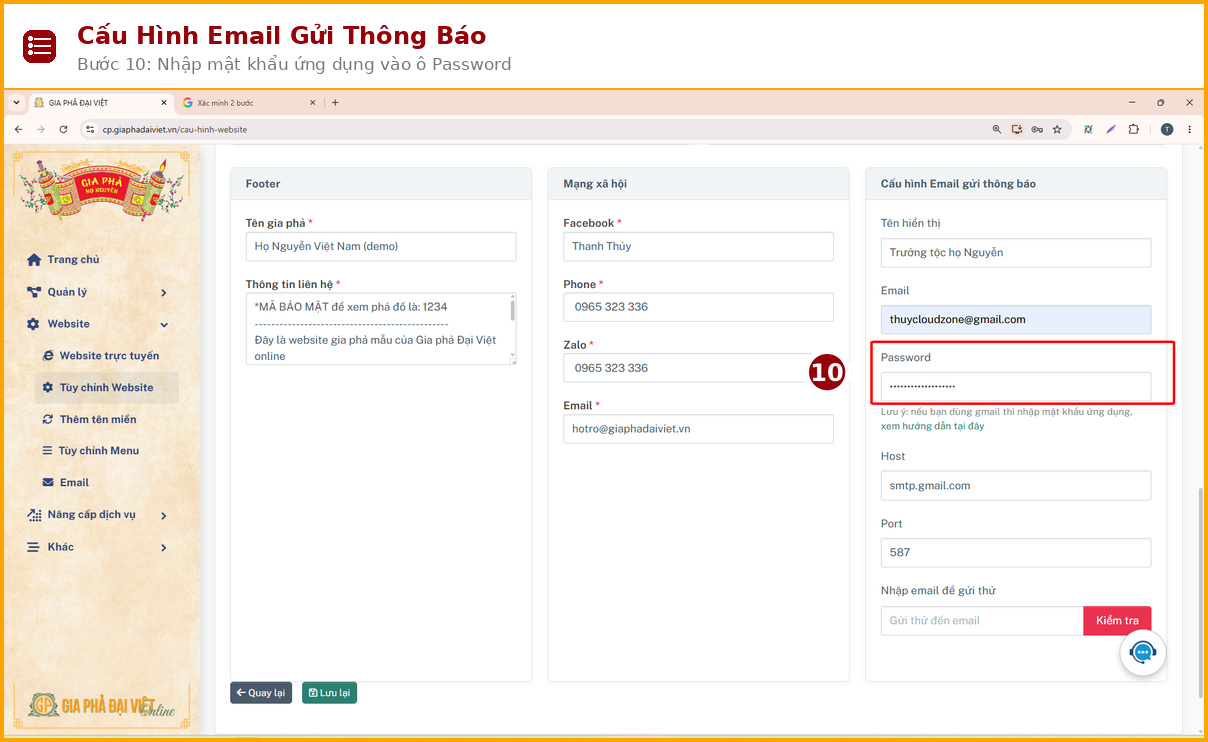Click the thuycloudzone@gmail.com Email field
The image size is (1208, 742).
pyautogui.click(x=1016, y=320)
